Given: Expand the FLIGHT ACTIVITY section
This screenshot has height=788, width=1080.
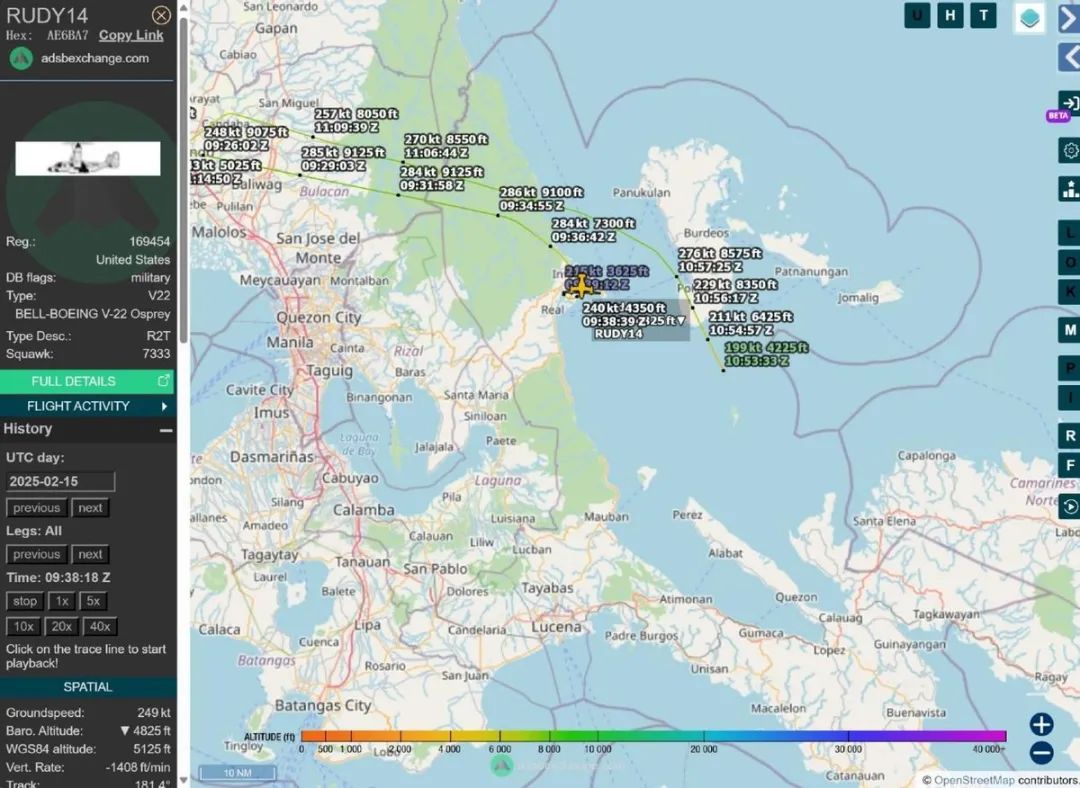Looking at the screenshot, I should tap(87, 406).
